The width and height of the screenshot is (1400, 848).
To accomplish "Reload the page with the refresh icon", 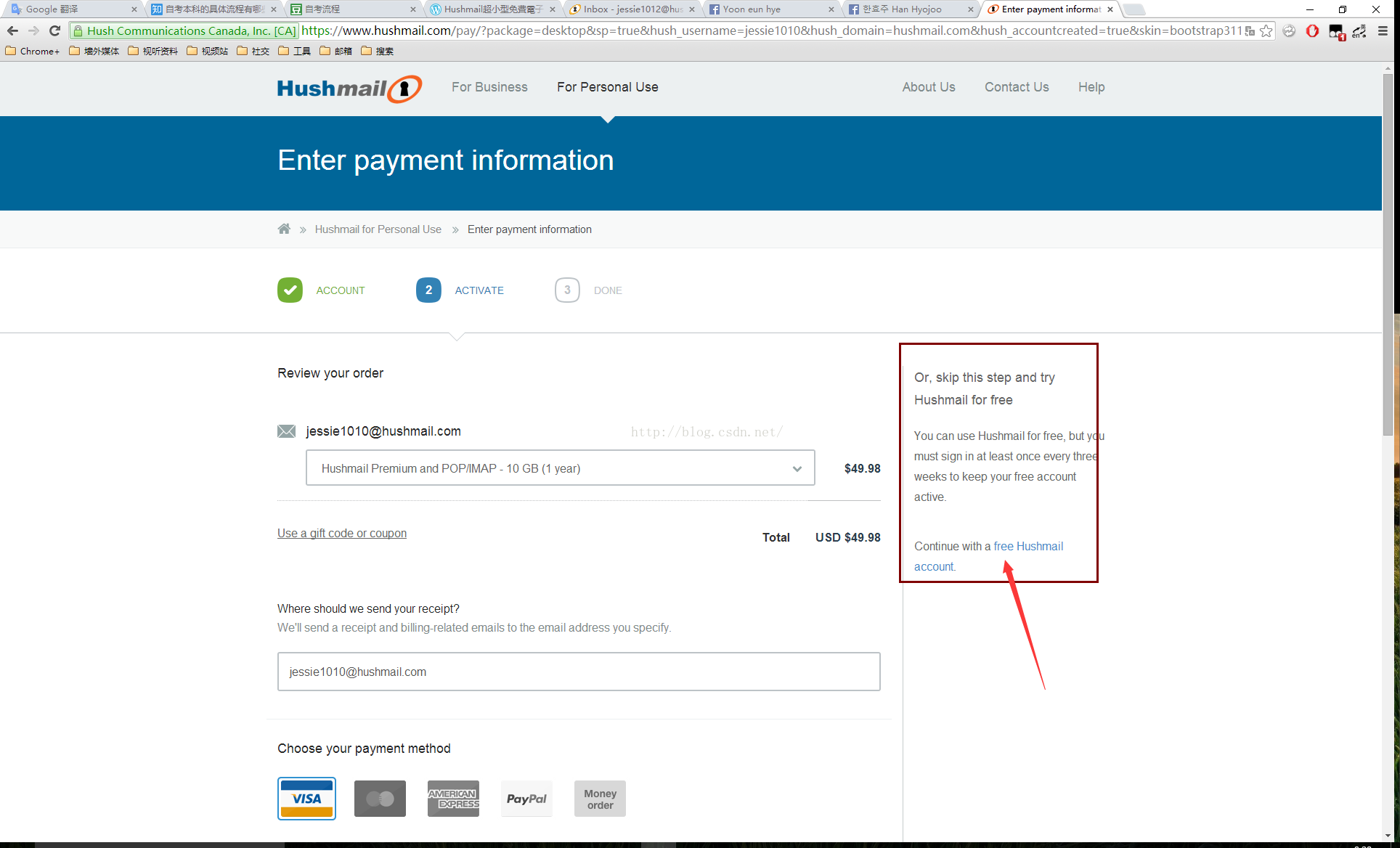I will click(54, 30).
